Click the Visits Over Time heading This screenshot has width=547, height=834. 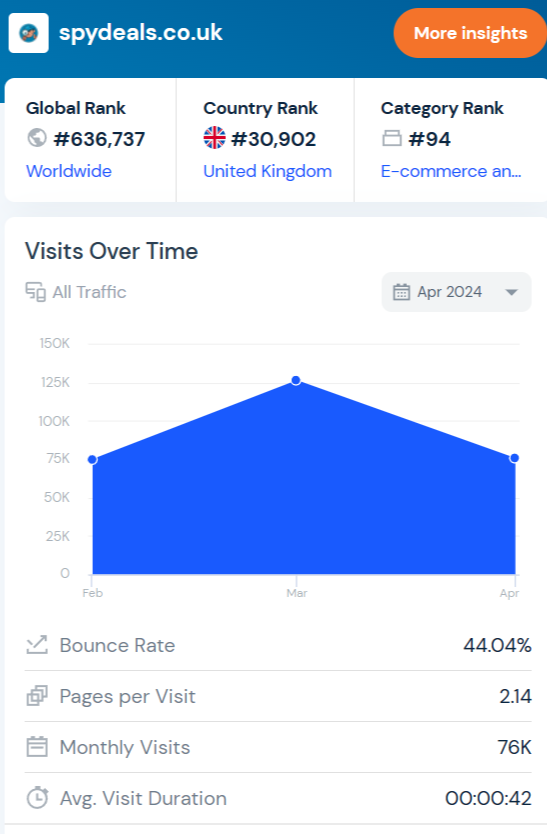click(x=111, y=251)
